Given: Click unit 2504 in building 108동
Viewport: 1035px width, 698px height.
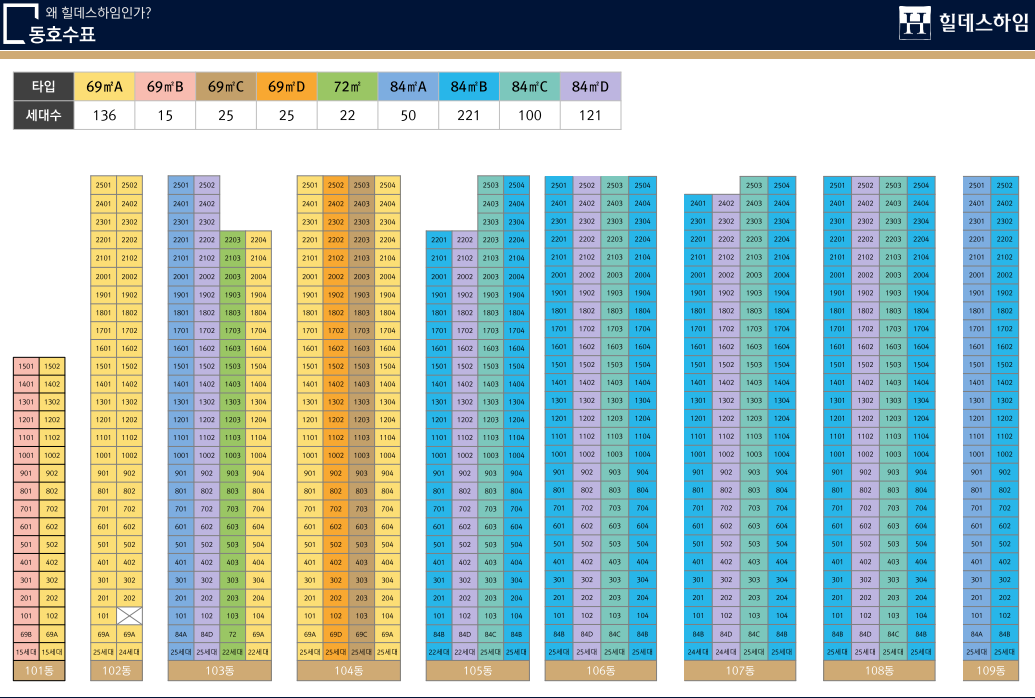Looking at the screenshot, I should click(921, 186).
